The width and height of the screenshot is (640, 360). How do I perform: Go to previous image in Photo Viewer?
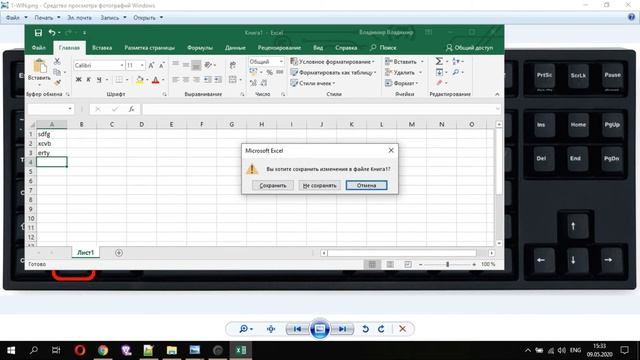(298, 329)
